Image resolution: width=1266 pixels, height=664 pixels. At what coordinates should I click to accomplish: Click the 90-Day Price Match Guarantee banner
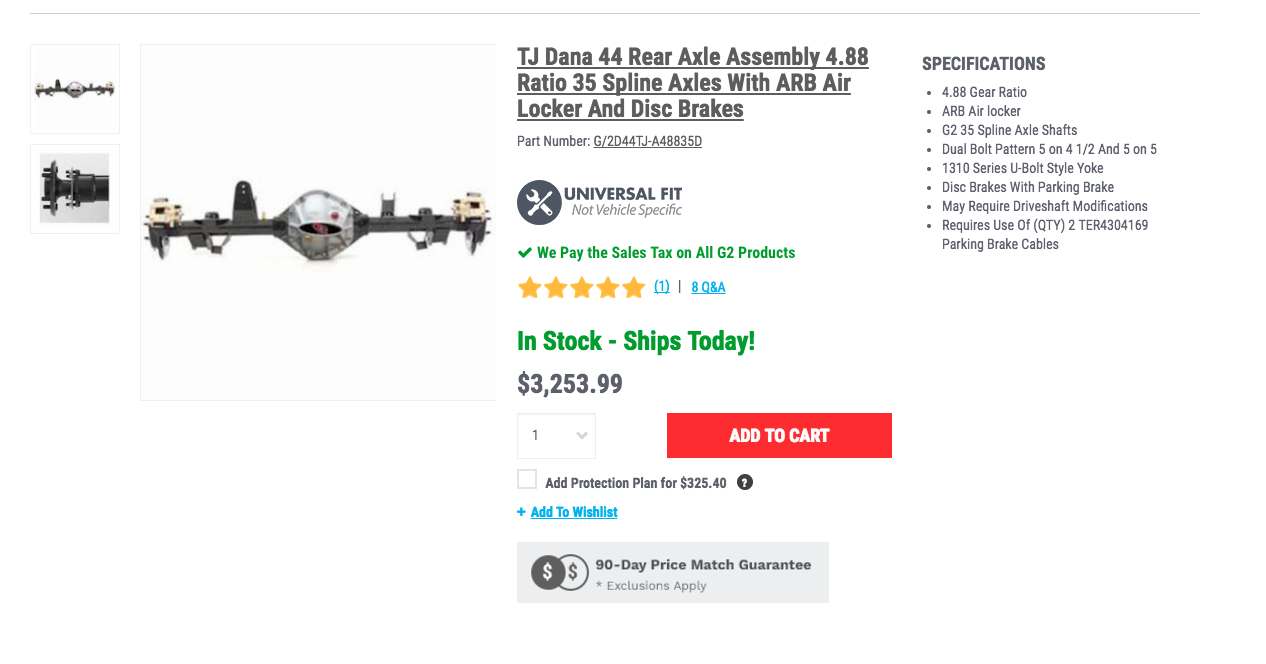[x=672, y=572]
